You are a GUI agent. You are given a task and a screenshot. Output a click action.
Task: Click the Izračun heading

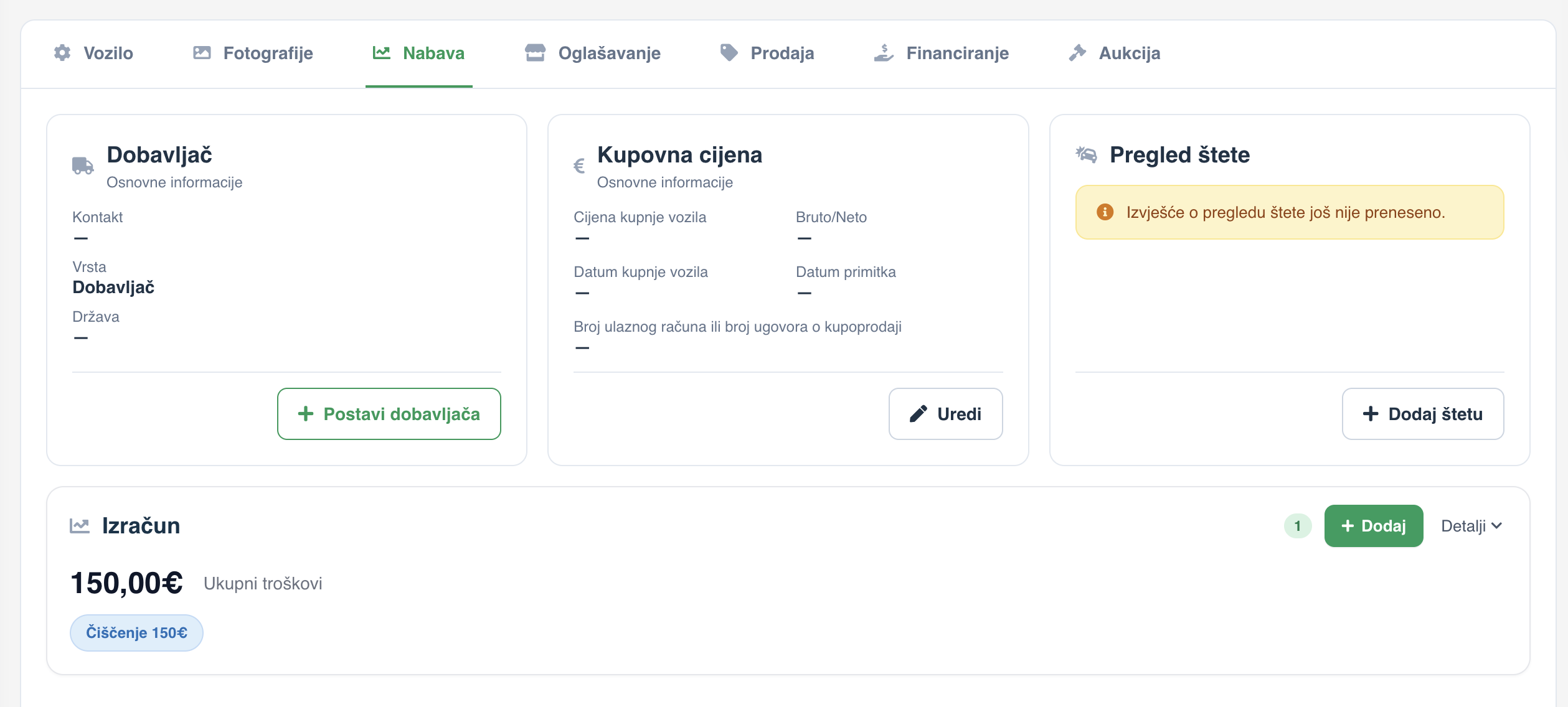[141, 526]
